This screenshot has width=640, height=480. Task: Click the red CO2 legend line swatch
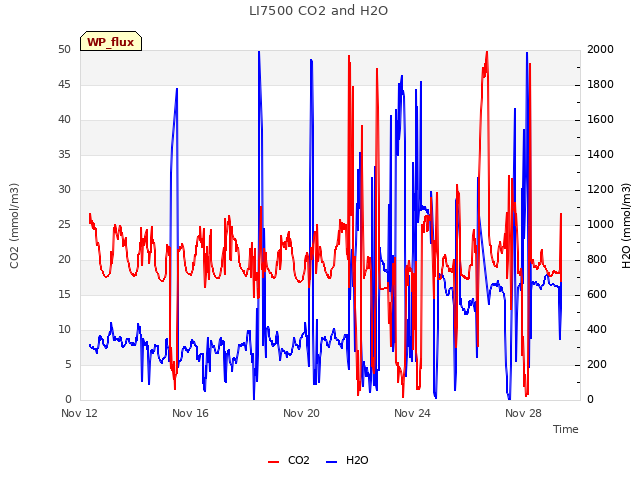273,462
